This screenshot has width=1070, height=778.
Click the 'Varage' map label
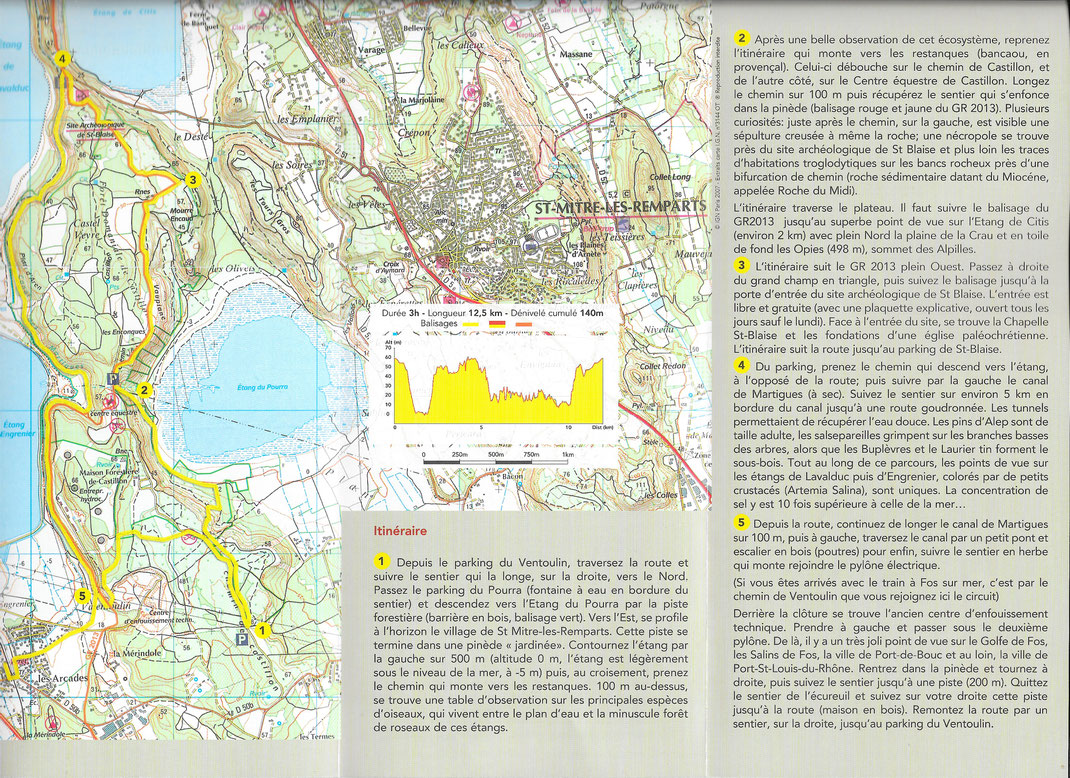(372, 50)
